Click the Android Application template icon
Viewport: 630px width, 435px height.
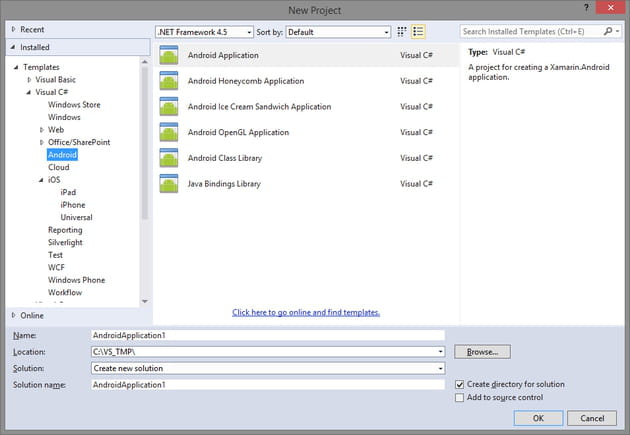169,55
